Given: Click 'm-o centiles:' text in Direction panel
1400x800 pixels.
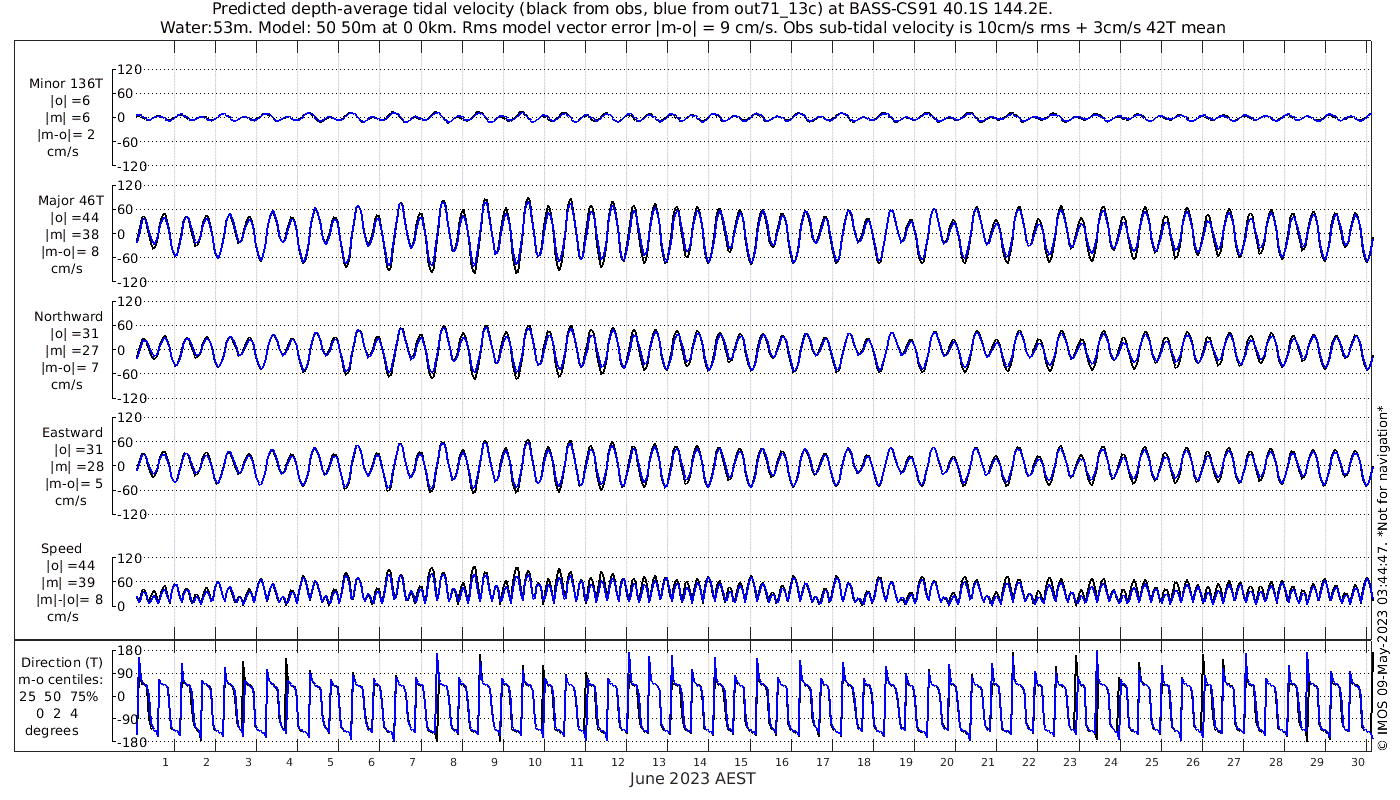Looking at the screenshot, I should [x=62, y=680].
